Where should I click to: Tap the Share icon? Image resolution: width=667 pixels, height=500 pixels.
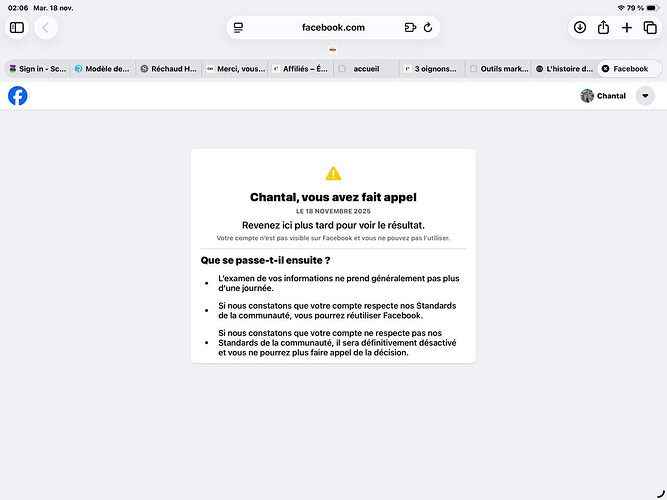coord(604,28)
